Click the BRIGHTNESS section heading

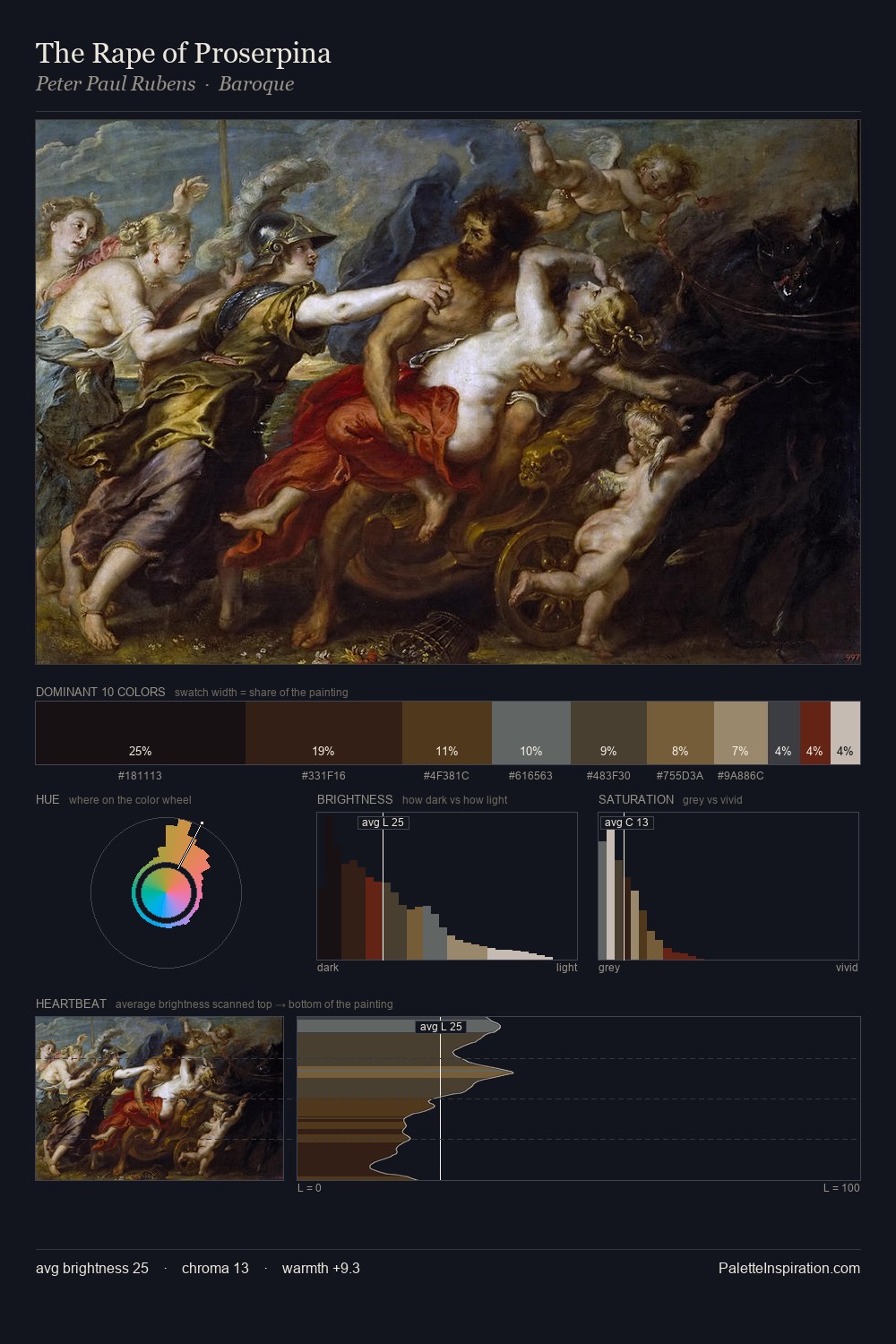pyautogui.click(x=355, y=799)
